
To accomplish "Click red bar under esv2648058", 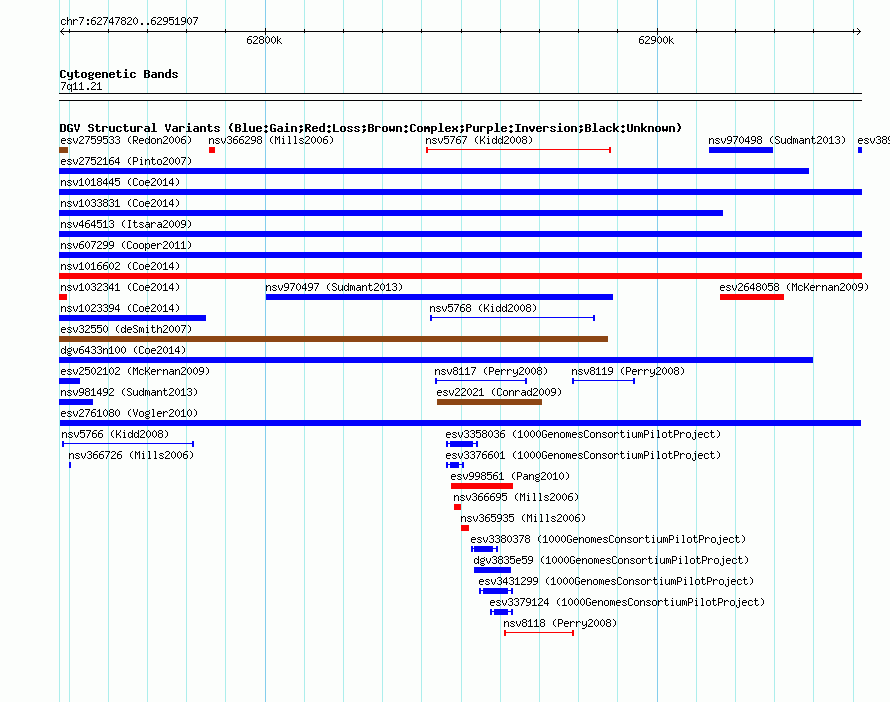I will (x=752, y=297).
